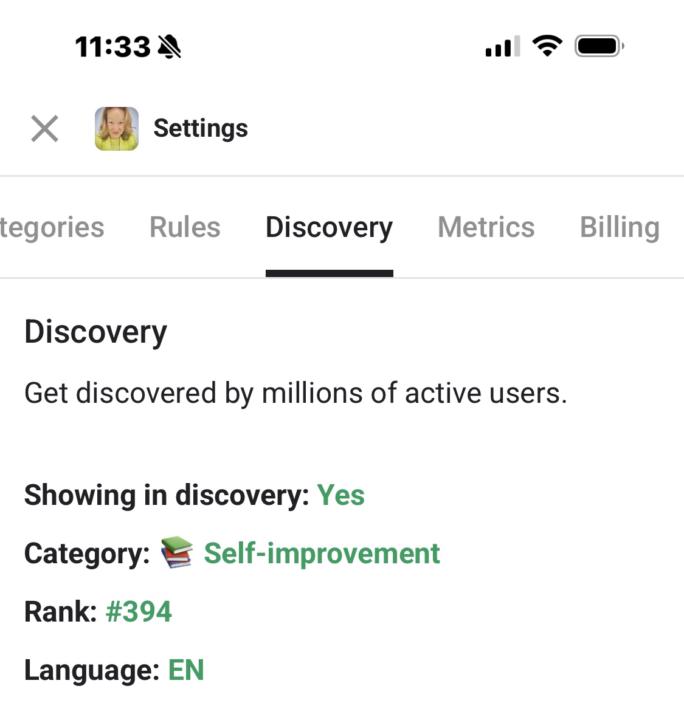Tap the Wi-Fi status icon
This screenshot has height=720, width=684.
coord(547,45)
